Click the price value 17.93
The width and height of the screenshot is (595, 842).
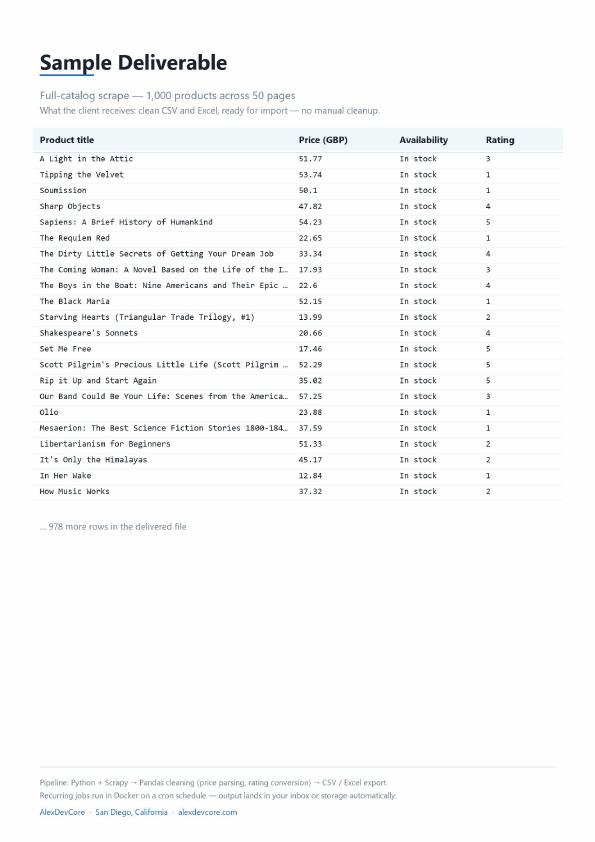[x=310, y=270]
